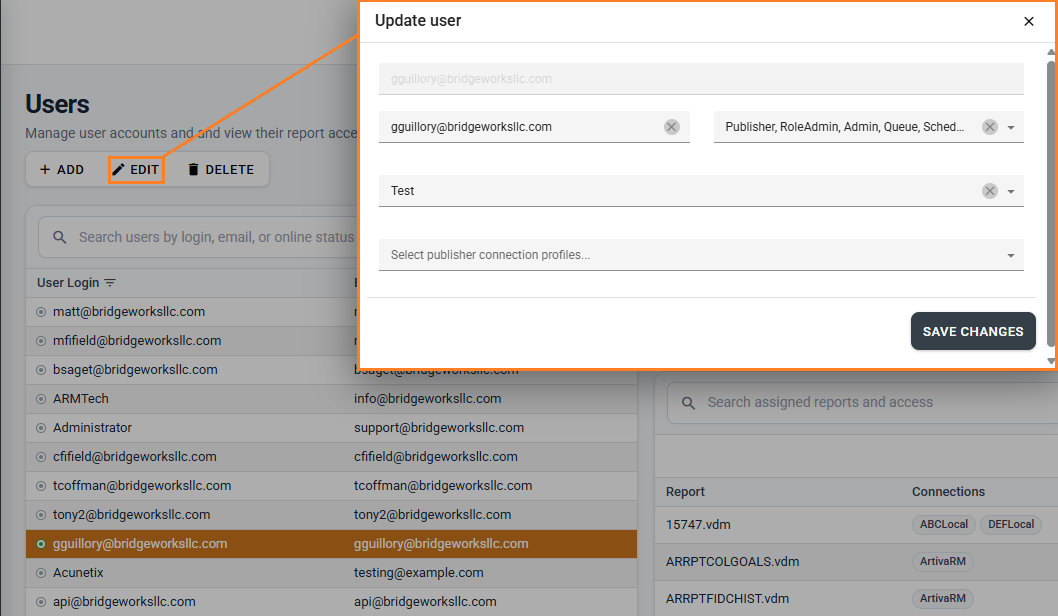Screen dimensions: 1058x616
Task: Click the Report column header
Action: coord(686,492)
